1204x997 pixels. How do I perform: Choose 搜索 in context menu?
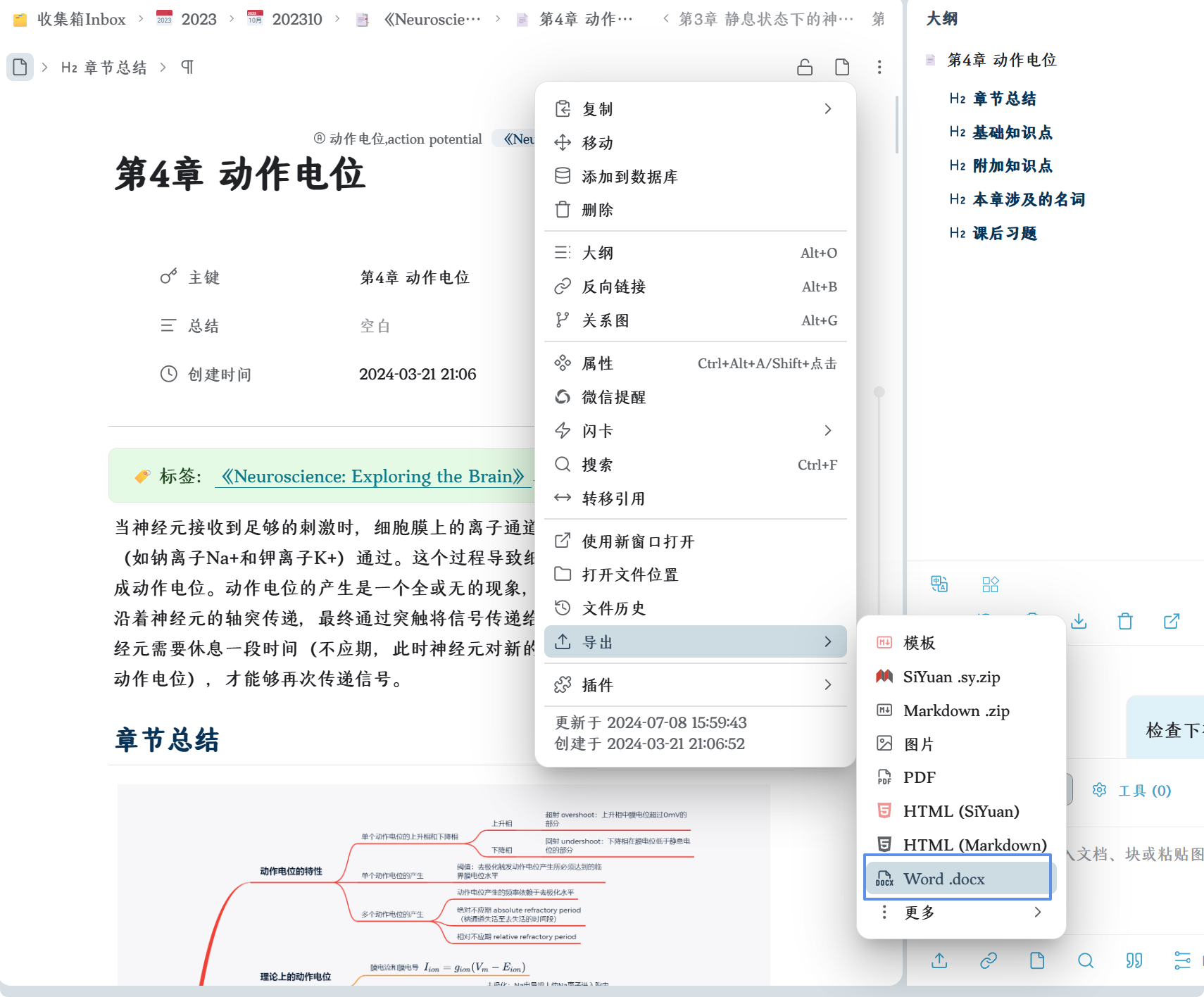[x=696, y=465]
